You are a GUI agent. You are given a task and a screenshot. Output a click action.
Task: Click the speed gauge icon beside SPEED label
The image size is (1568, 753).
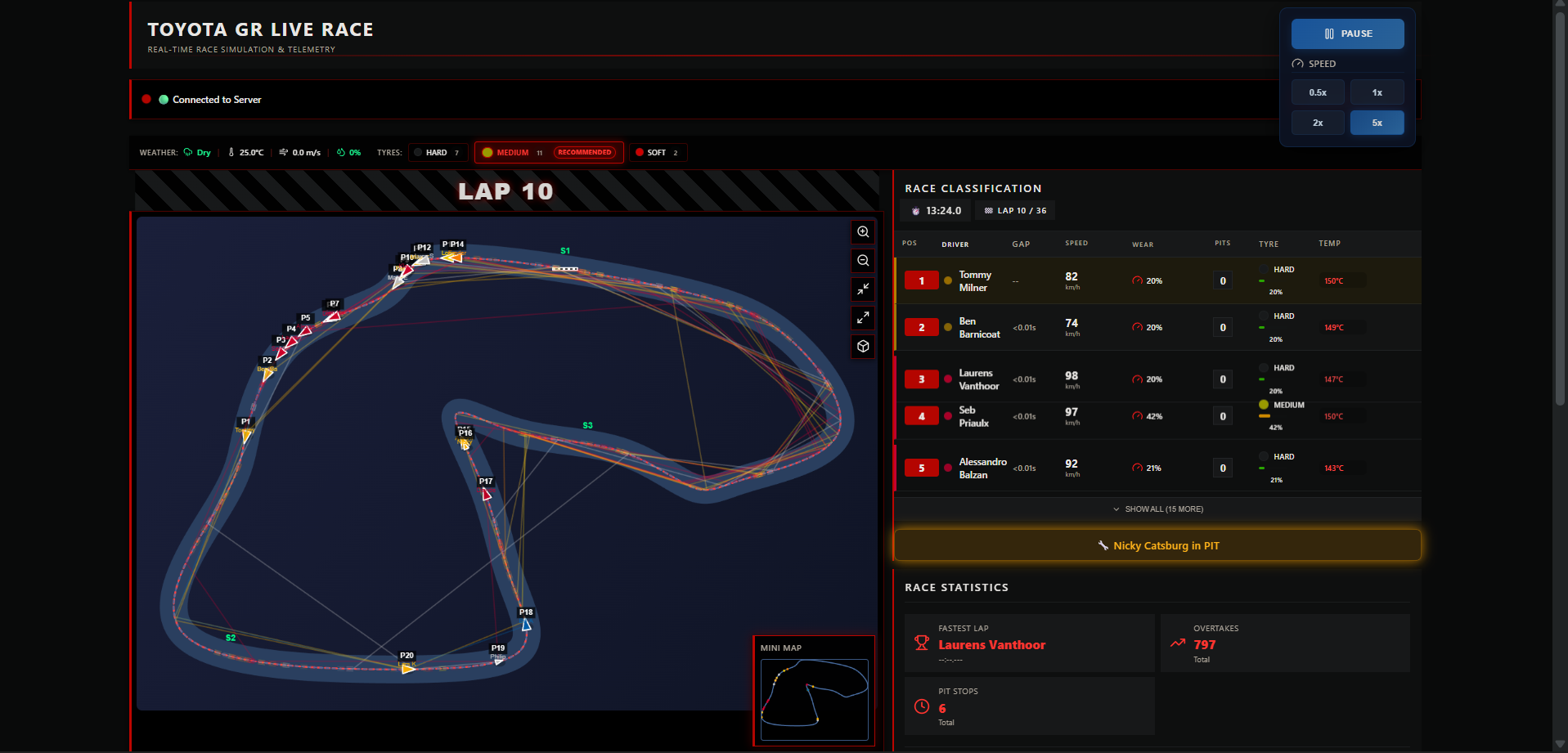pyautogui.click(x=1297, y=64)
